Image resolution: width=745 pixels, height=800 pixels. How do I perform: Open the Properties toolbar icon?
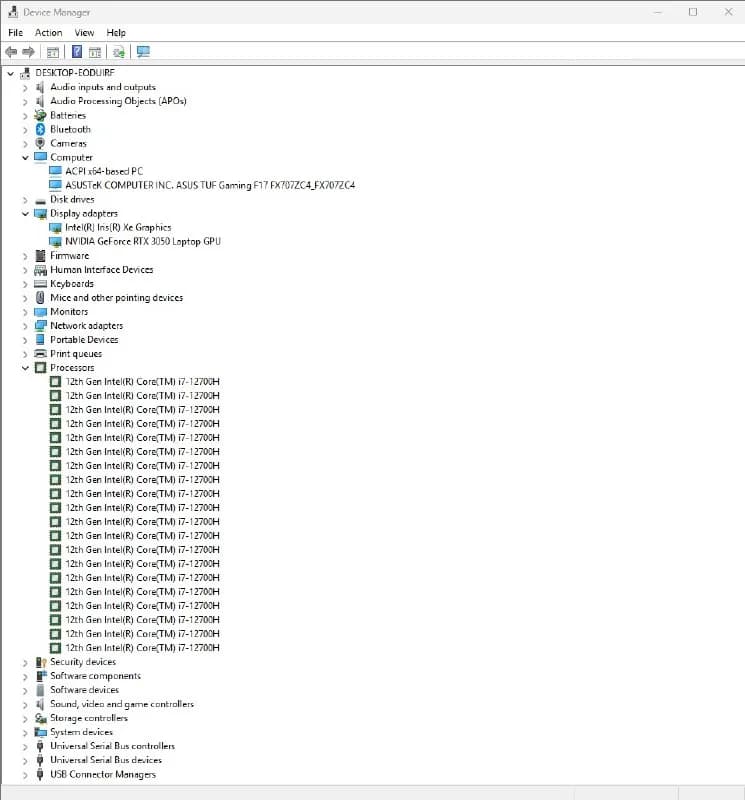pyautogui.click(x=53, y=52)
